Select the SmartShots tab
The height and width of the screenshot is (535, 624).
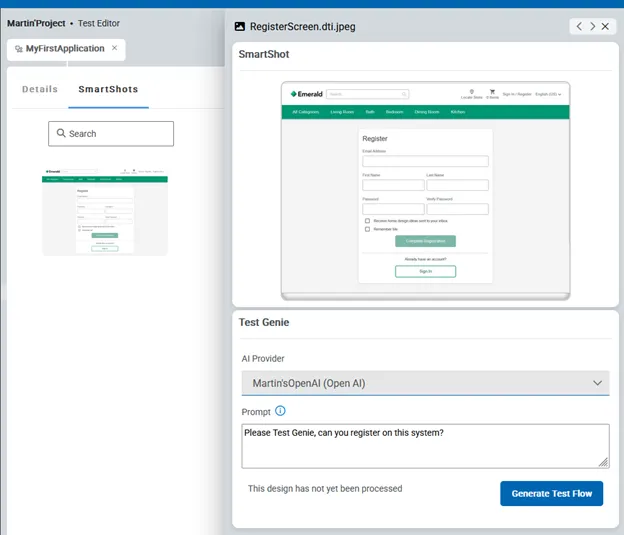(x=108, y=89)
